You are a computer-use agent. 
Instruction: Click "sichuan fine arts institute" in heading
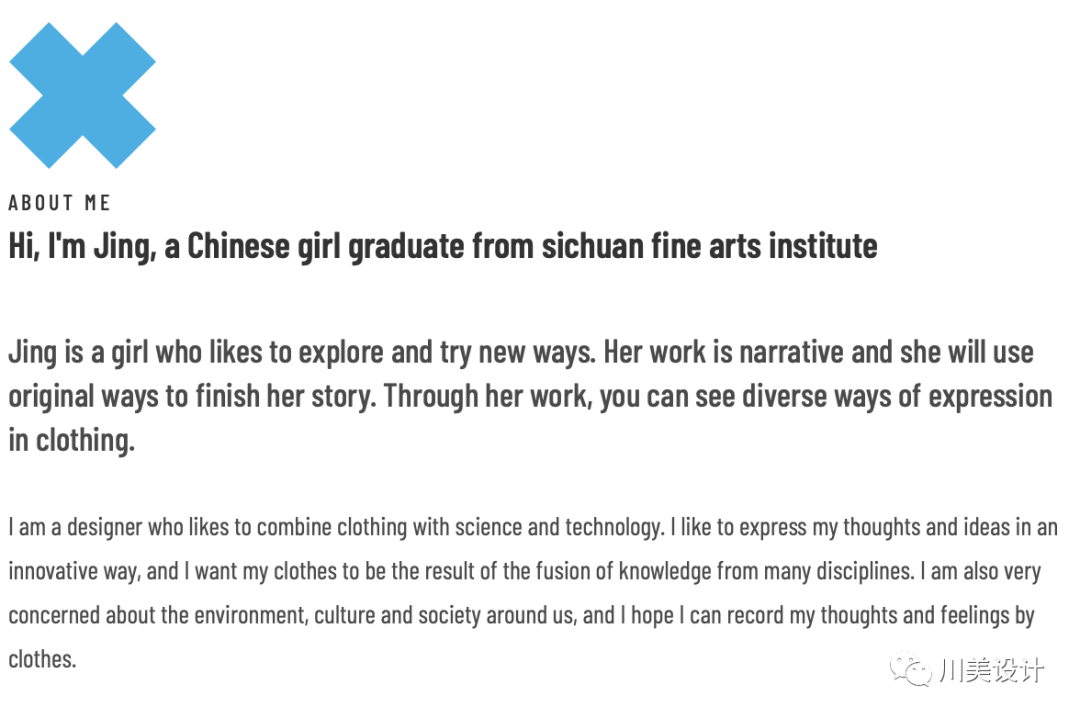click(x=709, y=246)
